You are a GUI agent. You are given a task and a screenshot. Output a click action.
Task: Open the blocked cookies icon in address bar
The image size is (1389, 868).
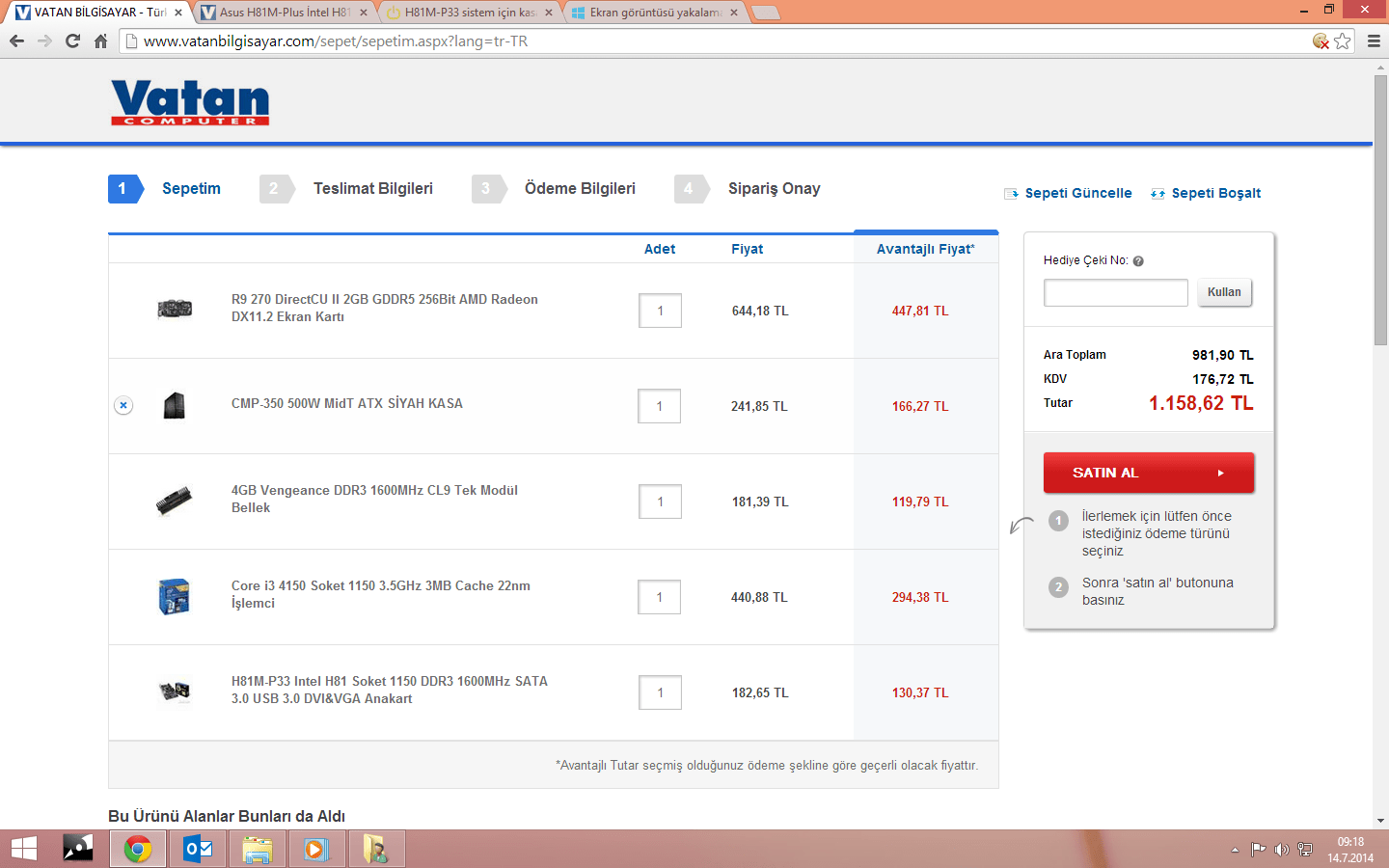pyautogui.click(x=1321, y=41)
